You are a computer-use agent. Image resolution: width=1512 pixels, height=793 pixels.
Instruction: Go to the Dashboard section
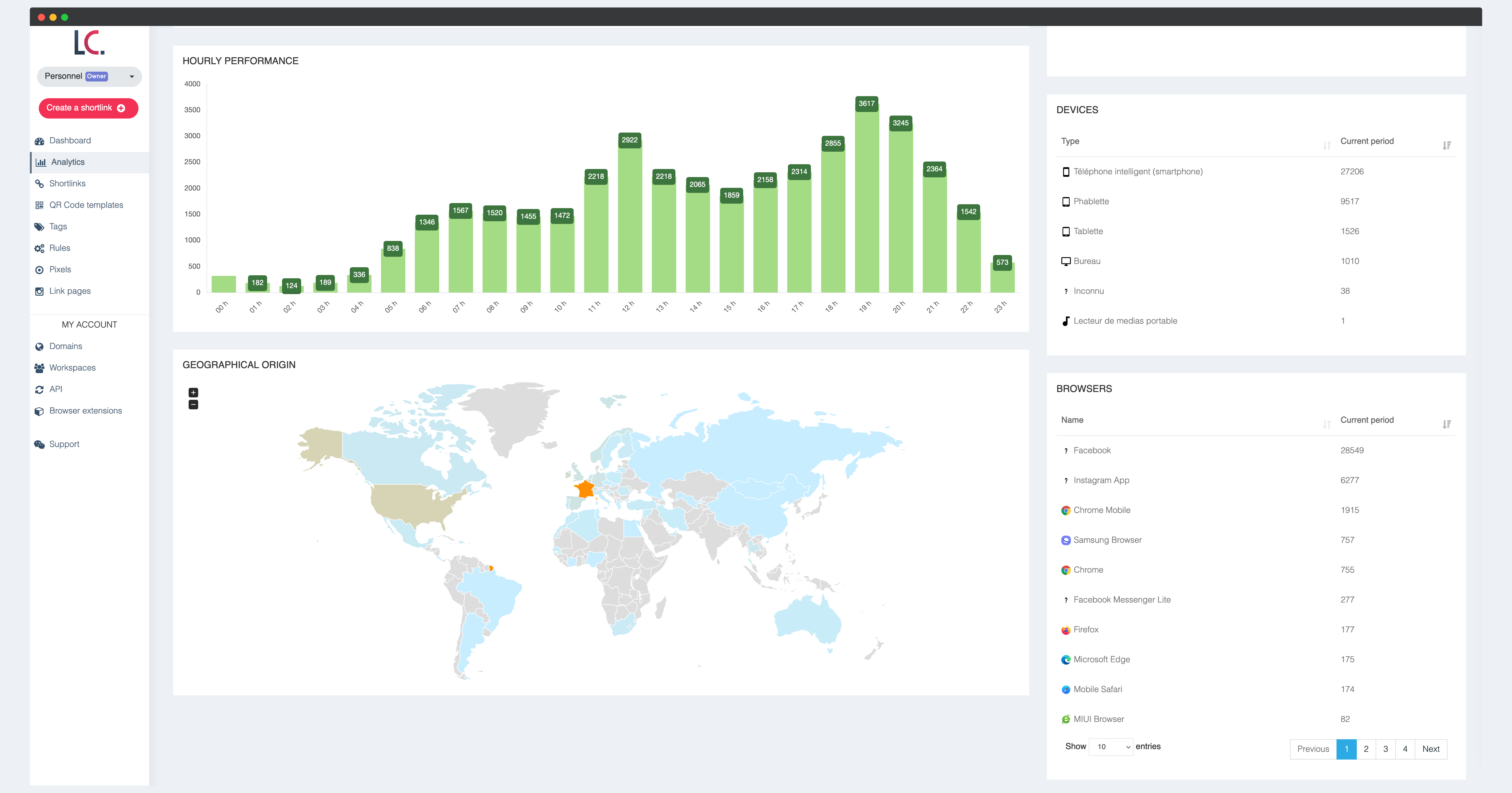[x=70, y=140]
